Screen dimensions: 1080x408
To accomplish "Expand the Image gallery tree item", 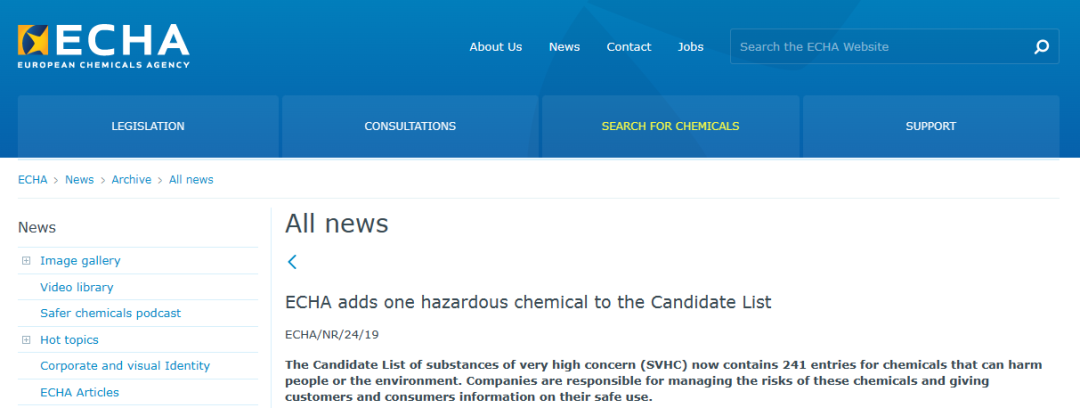I will 26,261.
